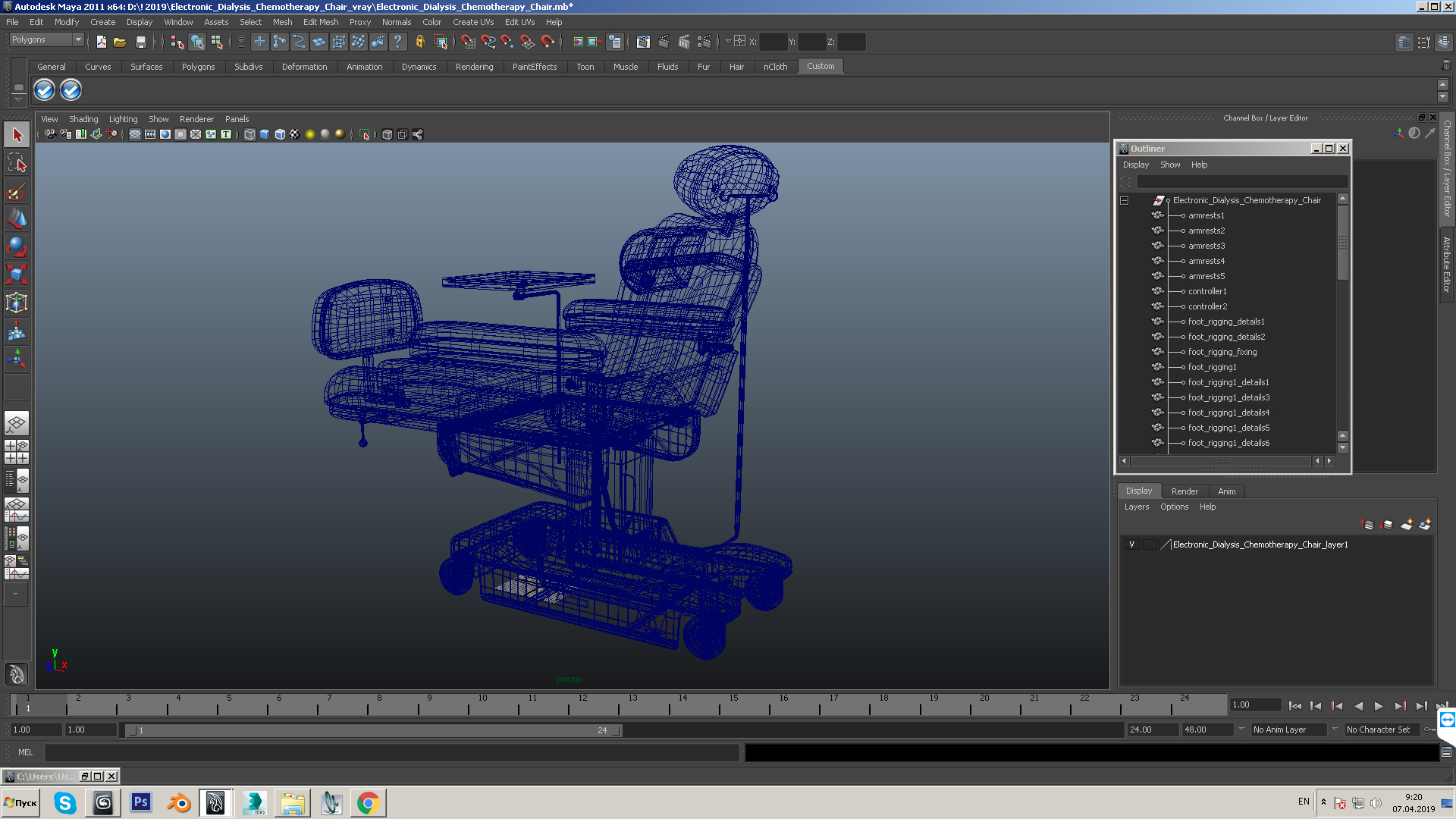Viewport: 1456px width, 819px height.
Task: Toggle use all lights yellow sphere icon
Action: (x=310, y=134)
